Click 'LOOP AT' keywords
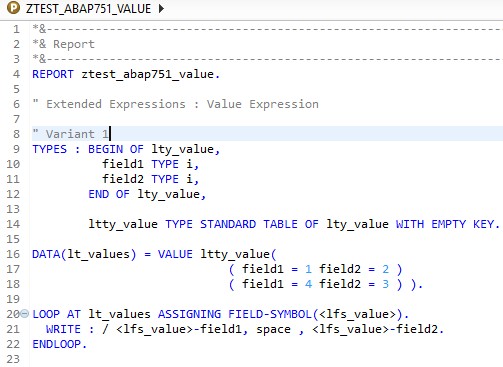503x367 pixels. pyautogui.click(x=57, y=314)
